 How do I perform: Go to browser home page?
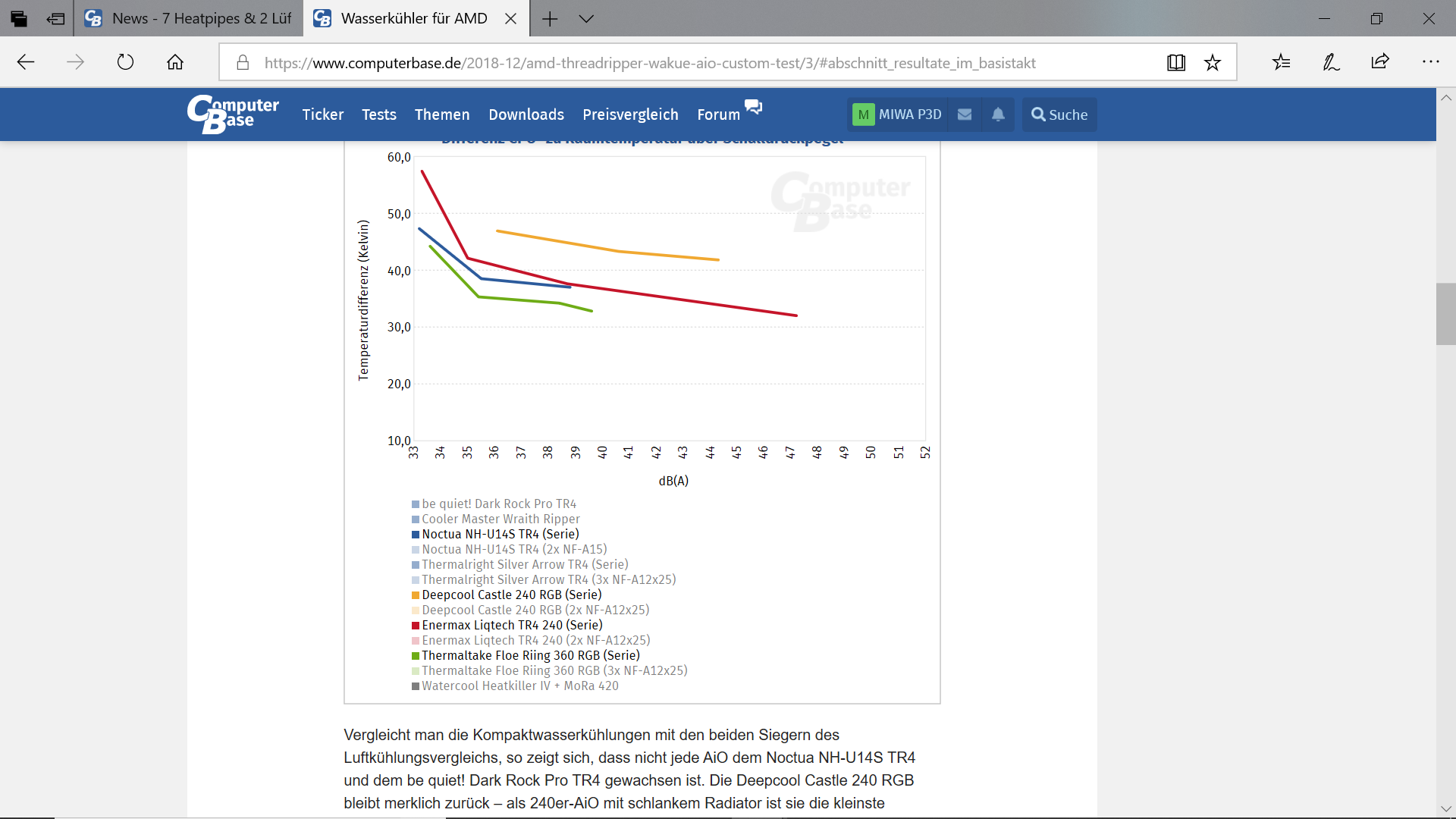click(175, 62)
